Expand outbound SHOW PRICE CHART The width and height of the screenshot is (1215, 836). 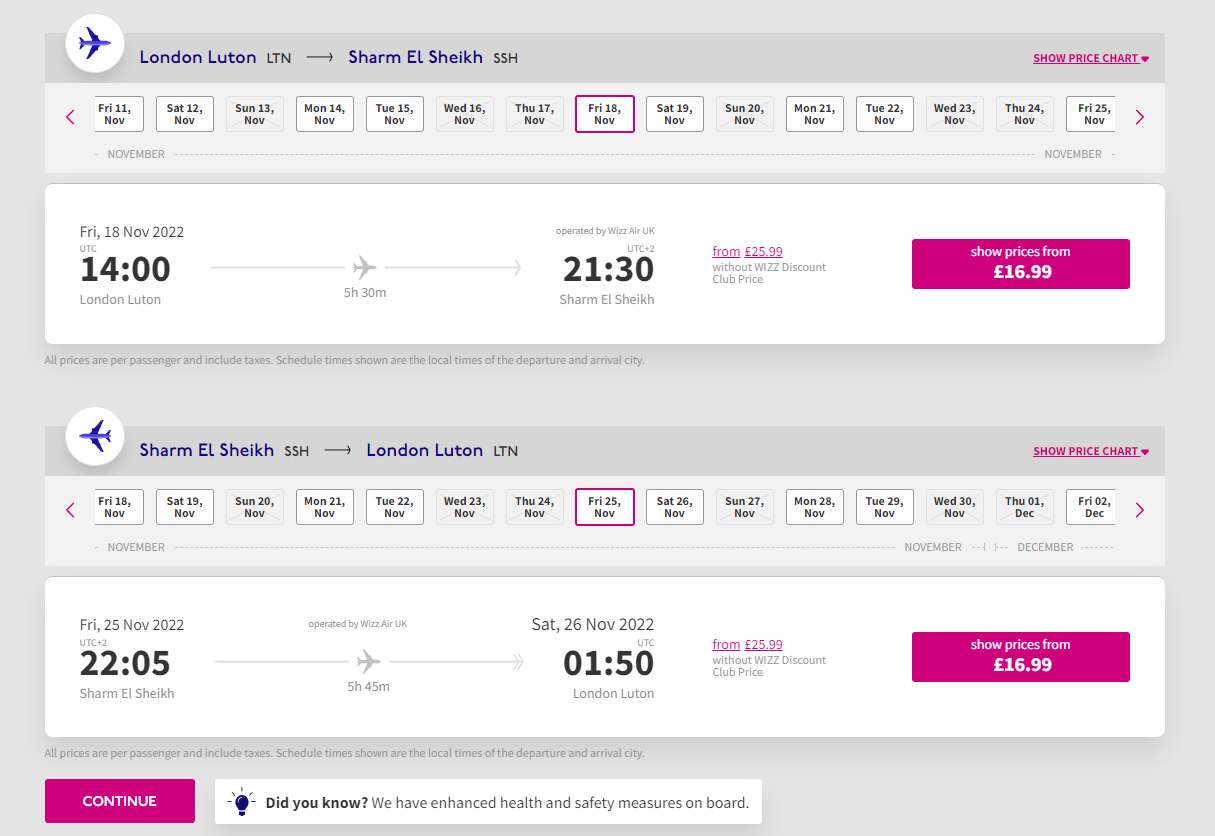coord(1091,58)
